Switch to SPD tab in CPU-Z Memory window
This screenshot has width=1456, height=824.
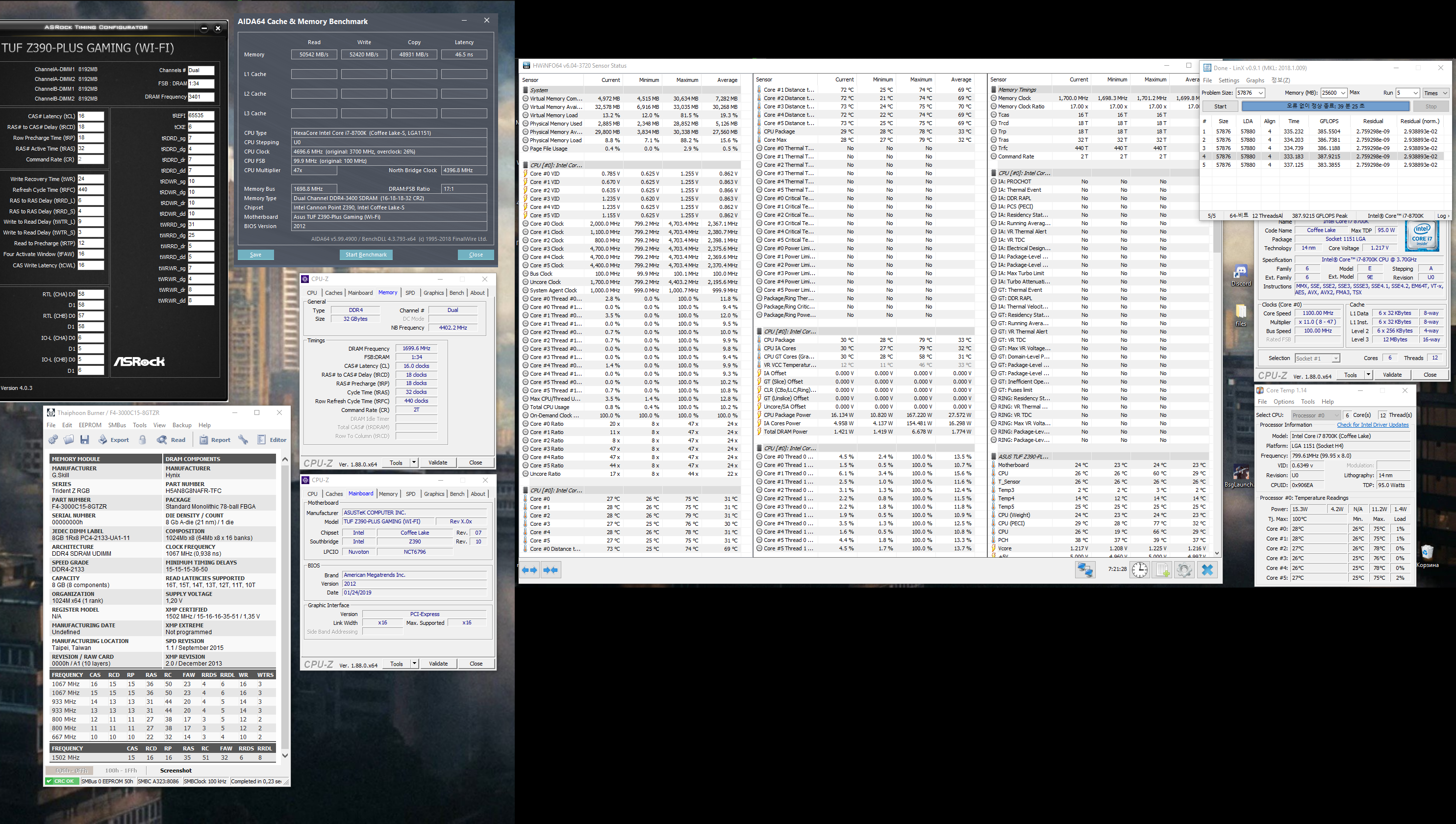point(410,293)
